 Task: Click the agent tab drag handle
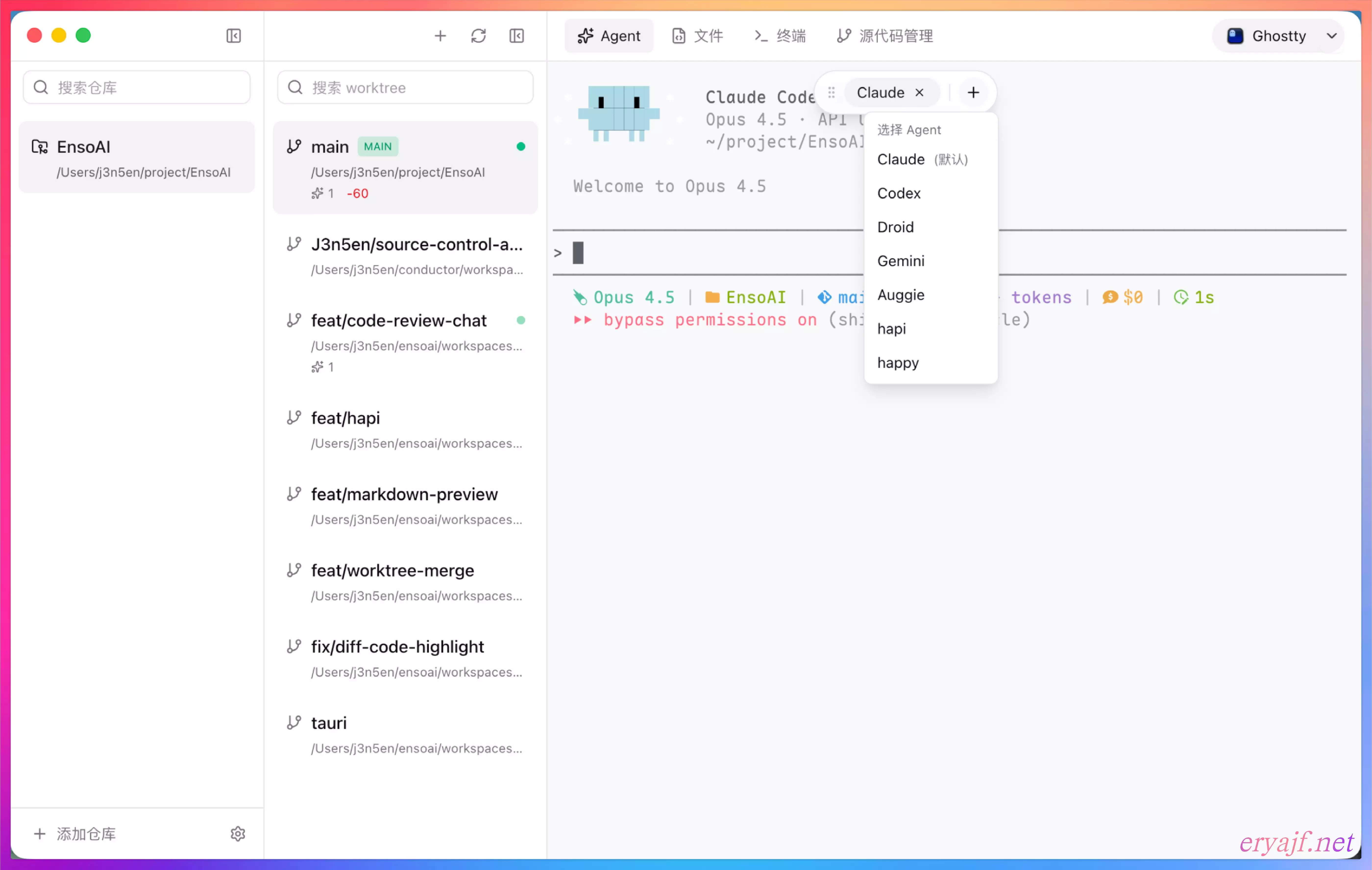coord(831,92)
